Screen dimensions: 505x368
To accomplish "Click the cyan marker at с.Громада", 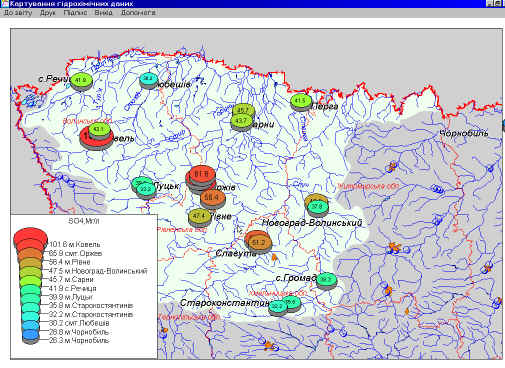I will click(326, 281).
